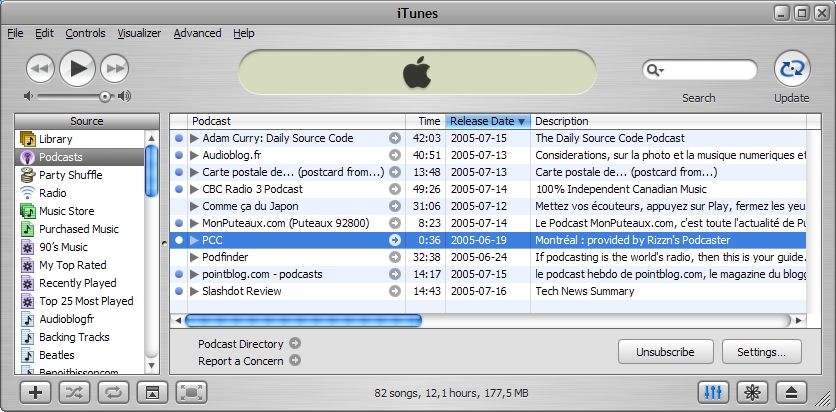Screen dimensions: 836x412
Task: Expand the PCC podcast triangle
Action: click(195, 240)
